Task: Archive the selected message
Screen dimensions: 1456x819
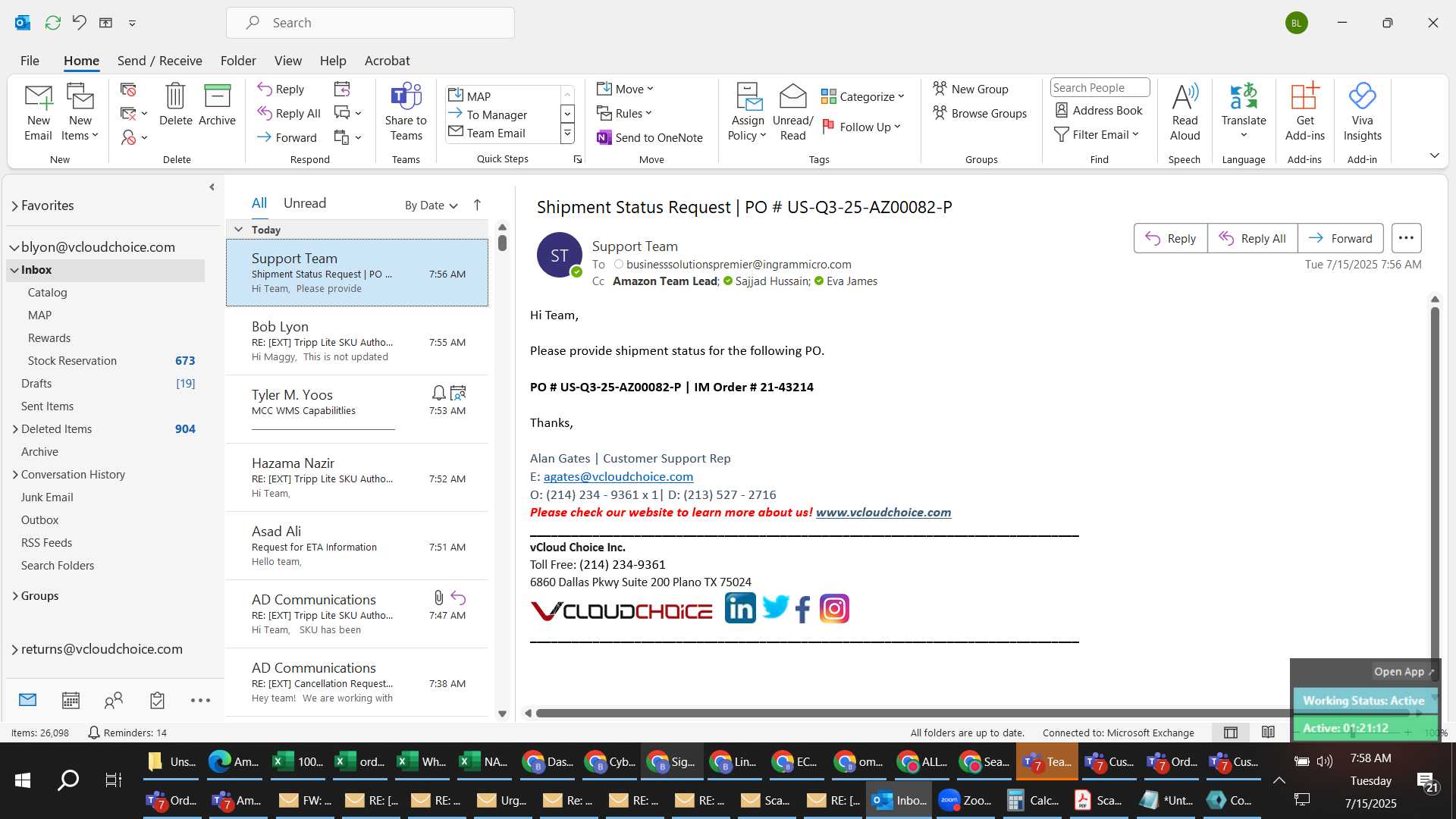Action: [217, 105]
